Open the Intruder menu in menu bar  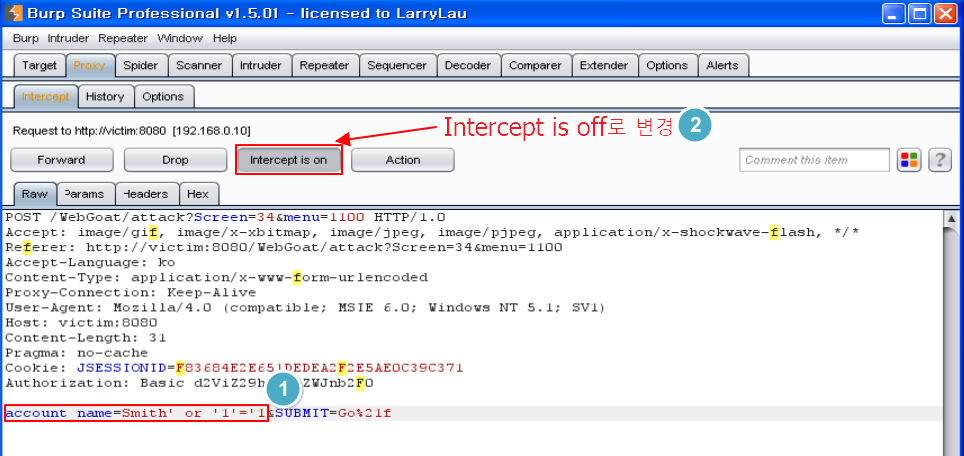point(68,38)
